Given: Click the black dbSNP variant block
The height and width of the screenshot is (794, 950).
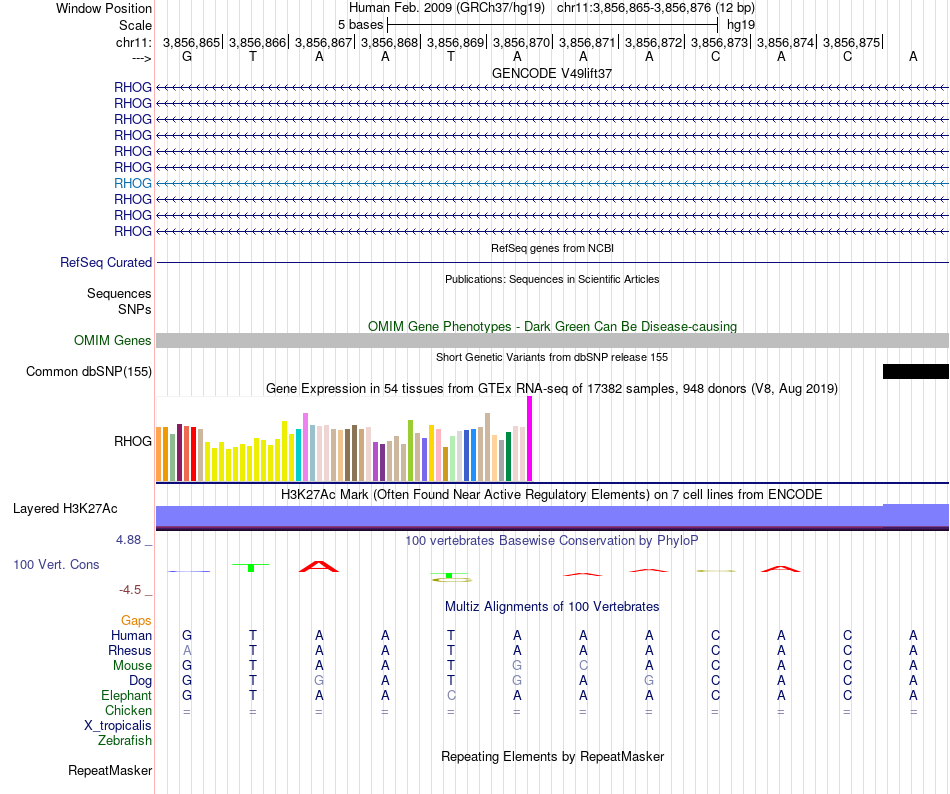Looking at the screenshot, I should click(x=915, y=371).
